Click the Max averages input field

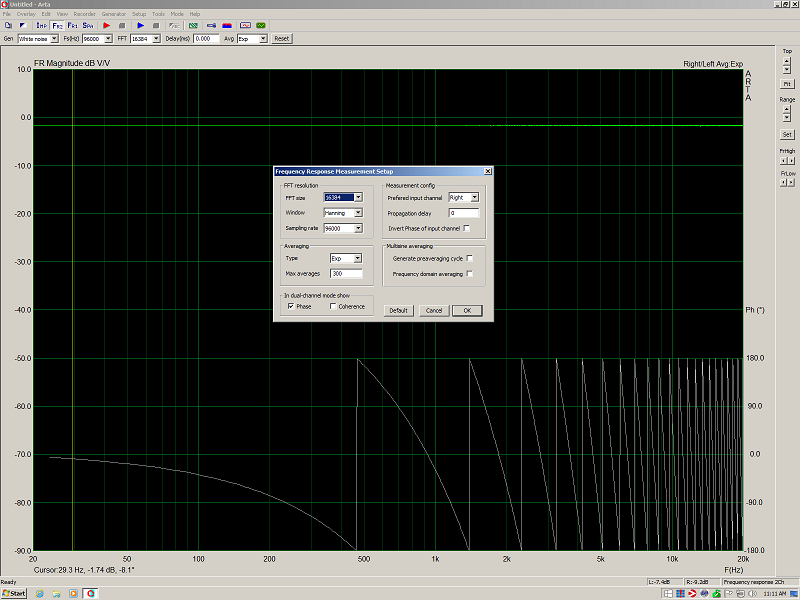[346, 273]
